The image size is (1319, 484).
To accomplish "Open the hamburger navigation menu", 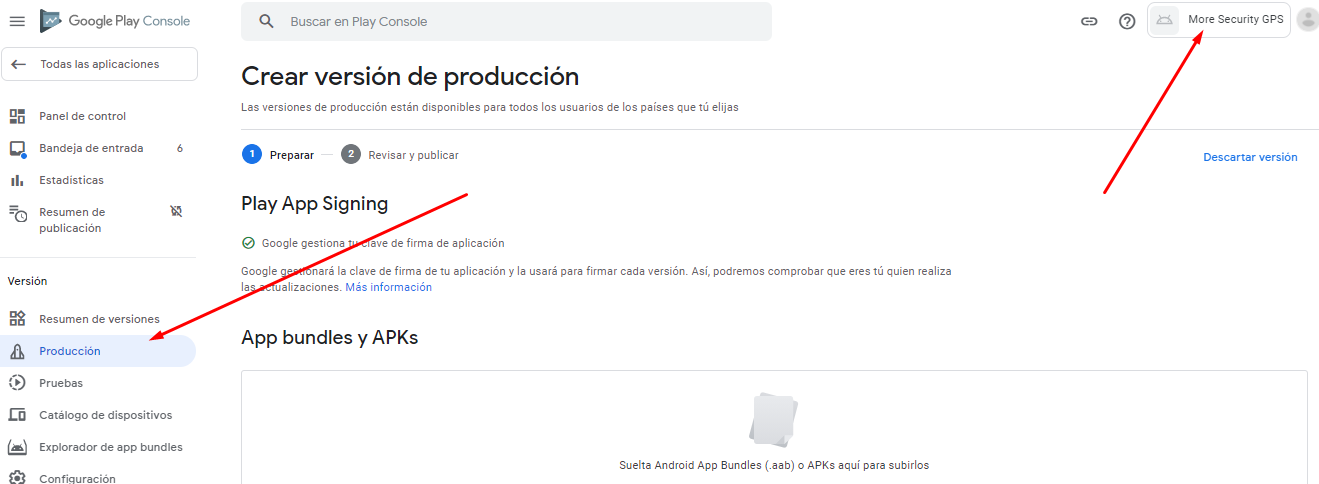I will pos(17,21).
